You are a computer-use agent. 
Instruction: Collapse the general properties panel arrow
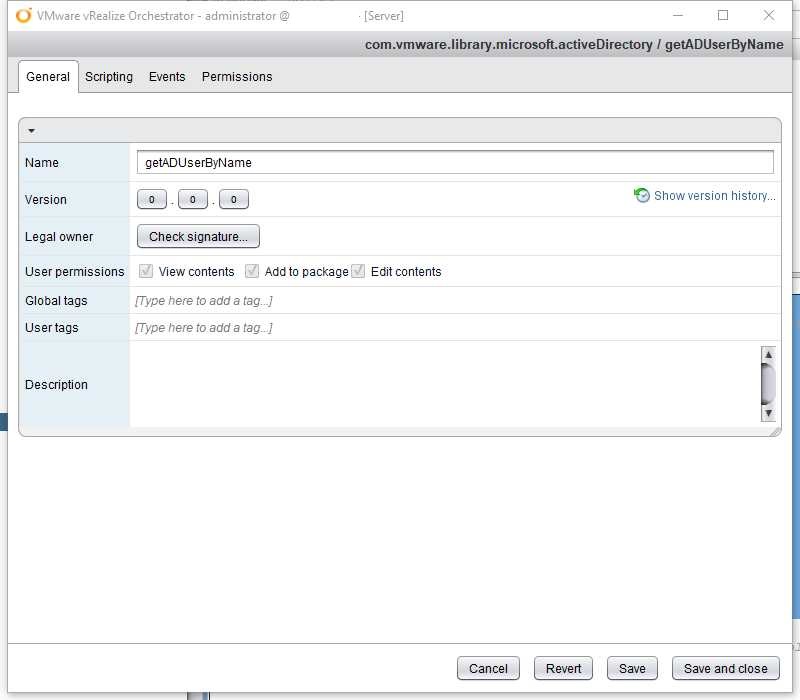(32, 131)
